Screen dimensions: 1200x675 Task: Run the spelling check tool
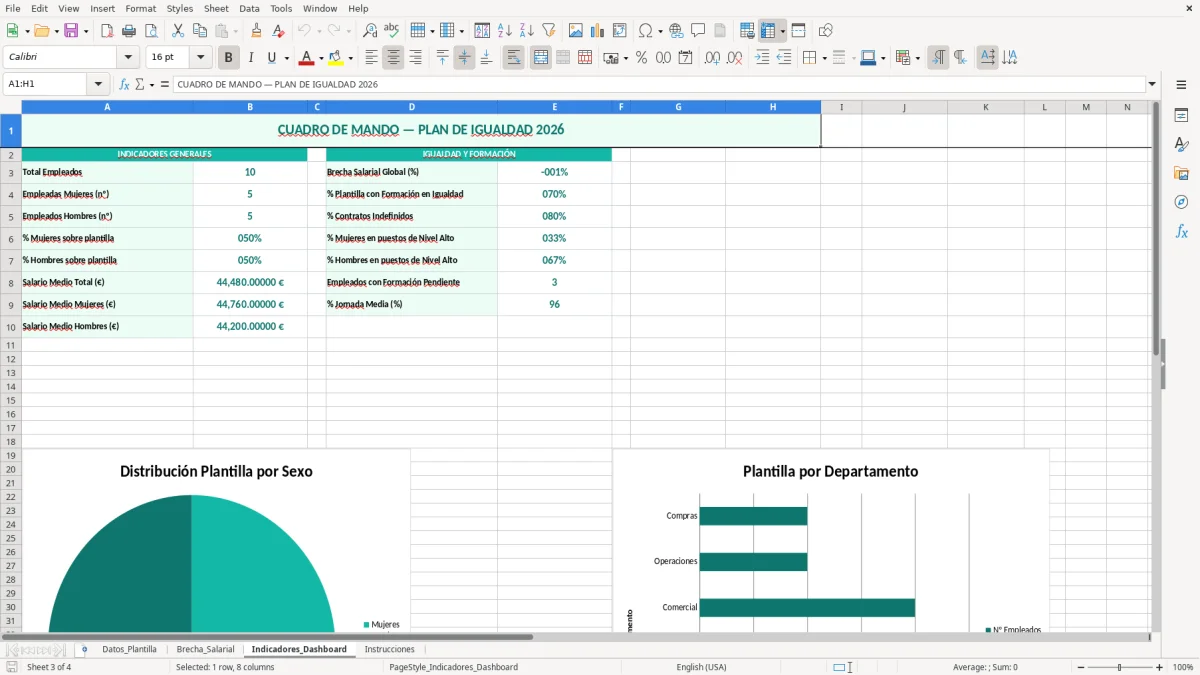pos(392,31)
